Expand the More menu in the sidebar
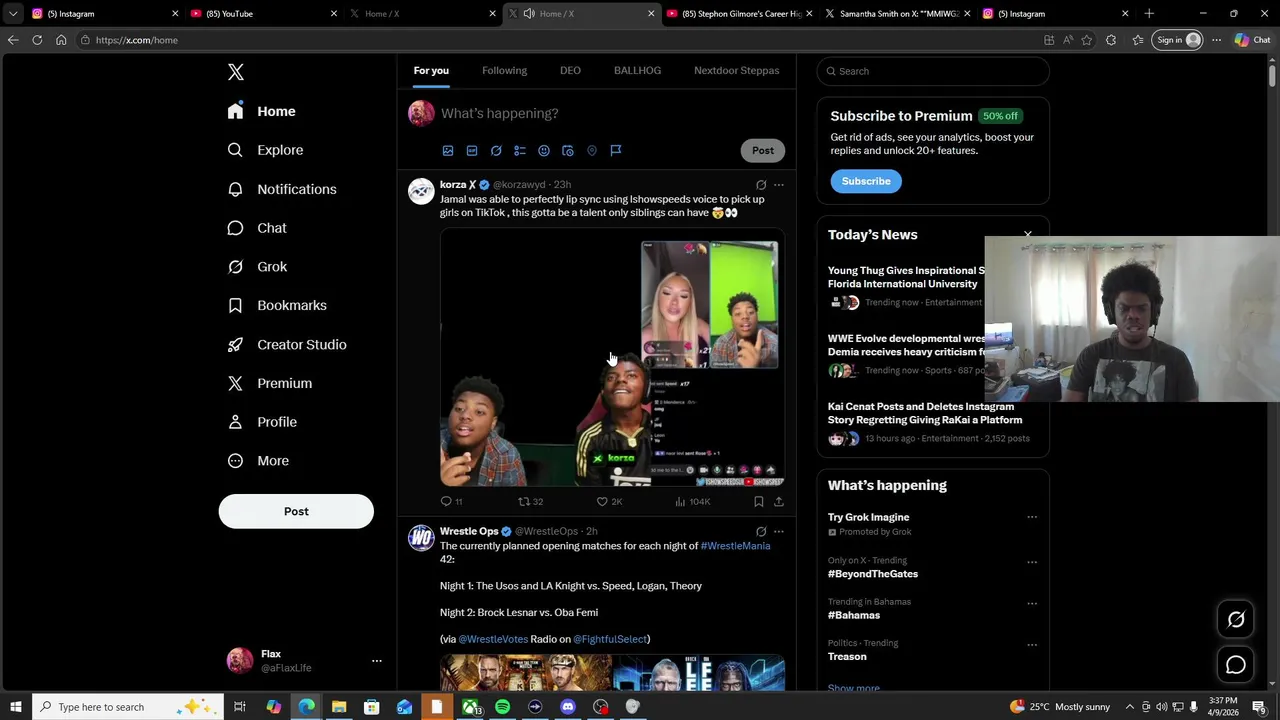This screenshot has width=1280, height=720. pyautogui.click(x=259, y=461)
